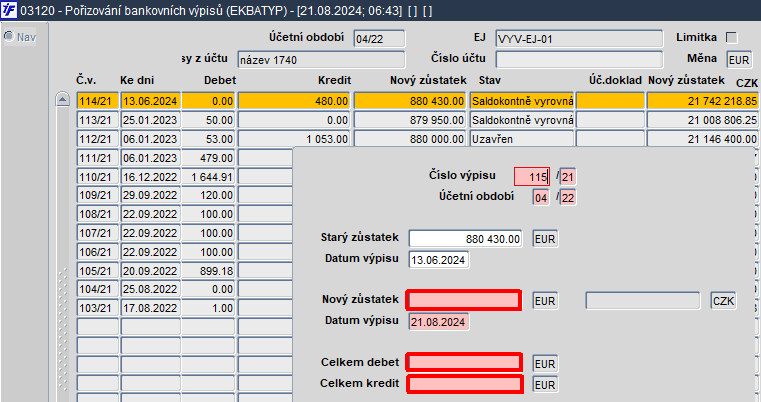Screen dimensions: 761x402
Task: Click debet cell 479.00
Action: click(x=208, y=158)
